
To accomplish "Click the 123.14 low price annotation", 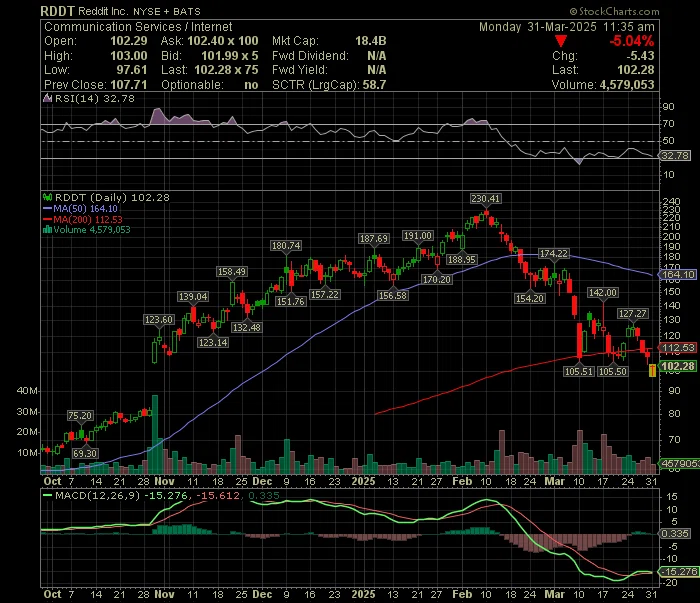I will [x=213, y=342].
